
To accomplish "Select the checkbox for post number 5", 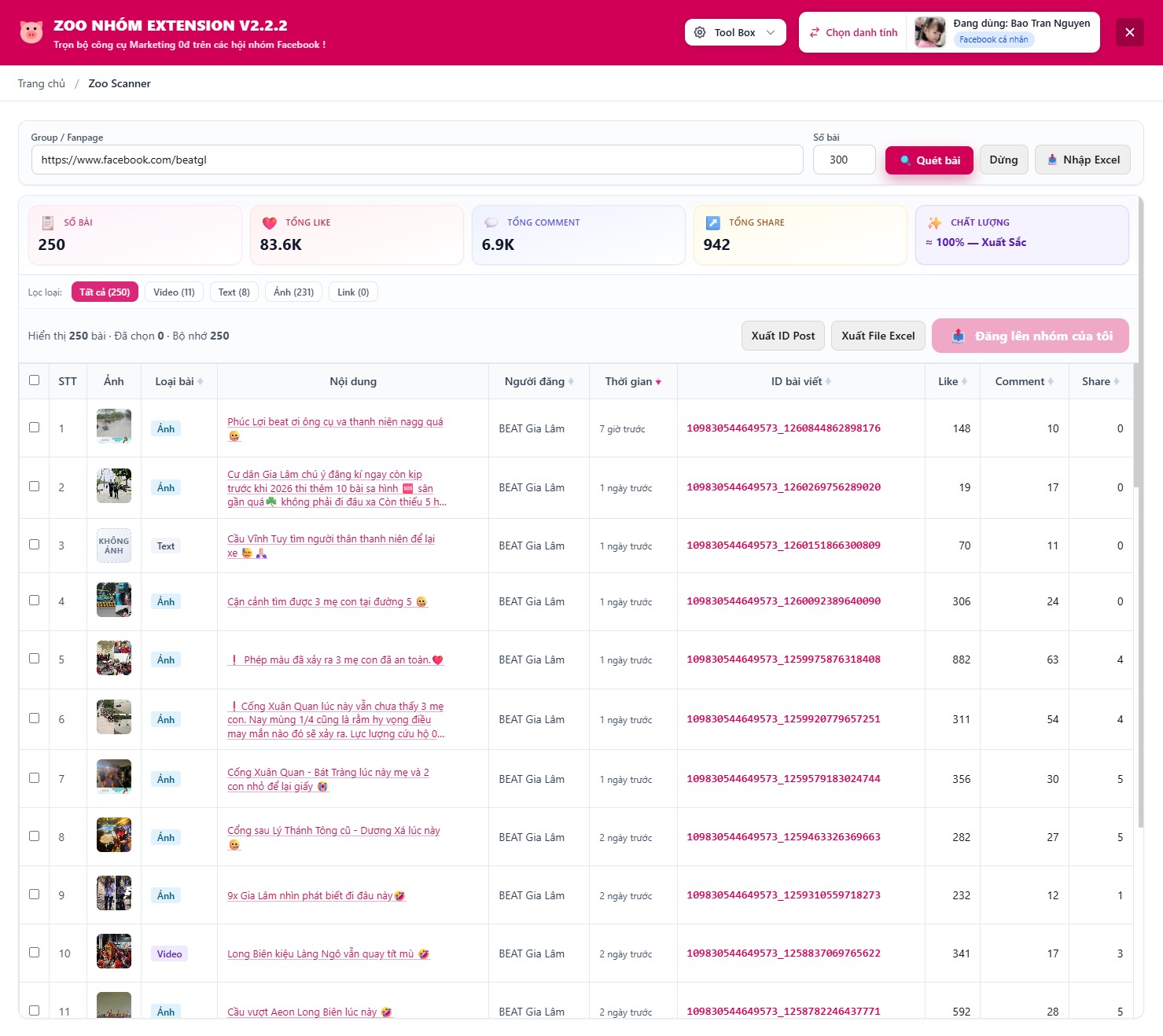I will 34,659.
